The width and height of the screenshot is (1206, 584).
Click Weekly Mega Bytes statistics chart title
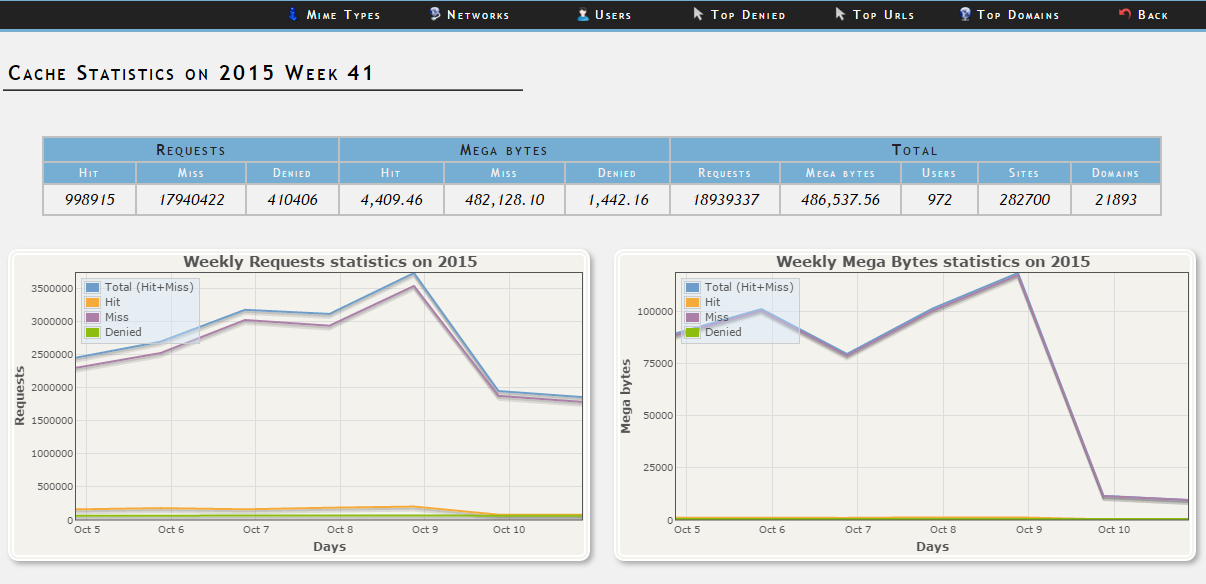(x=933, y=262)
